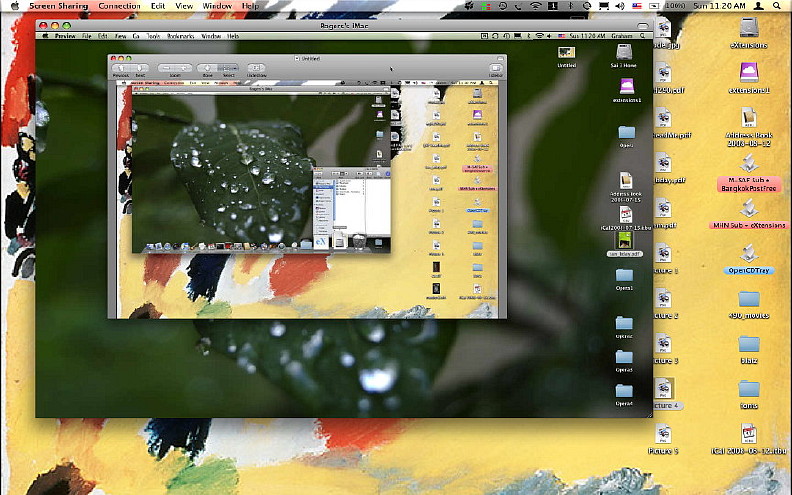Open the Connection menu
The image size is (792, 495).
click(x=119, y=6)
